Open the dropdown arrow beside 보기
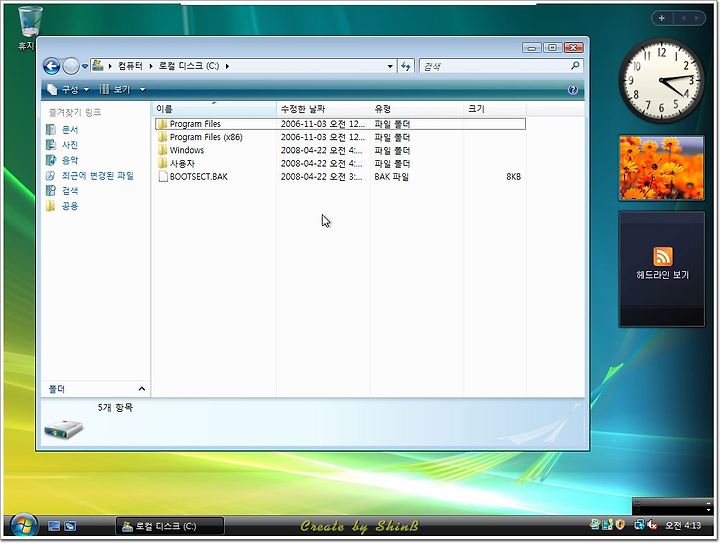 142,89
